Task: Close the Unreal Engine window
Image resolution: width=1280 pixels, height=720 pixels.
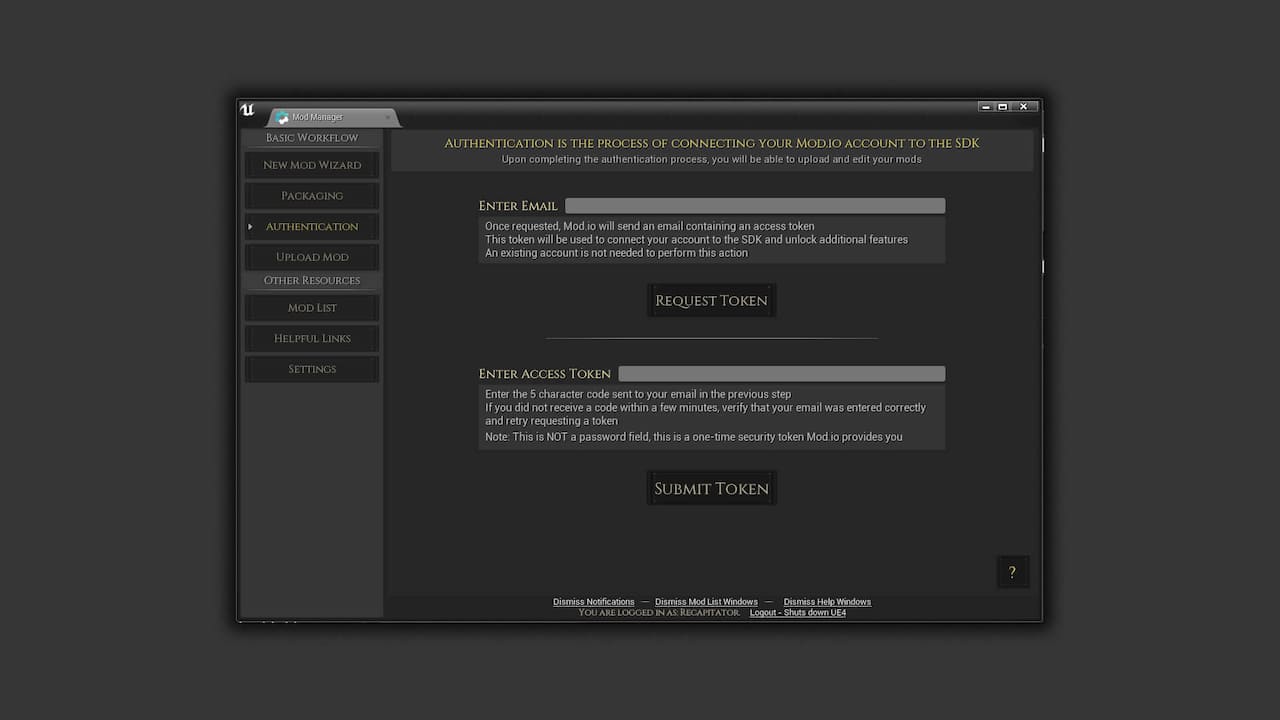Action: [x=1024, y=106]
